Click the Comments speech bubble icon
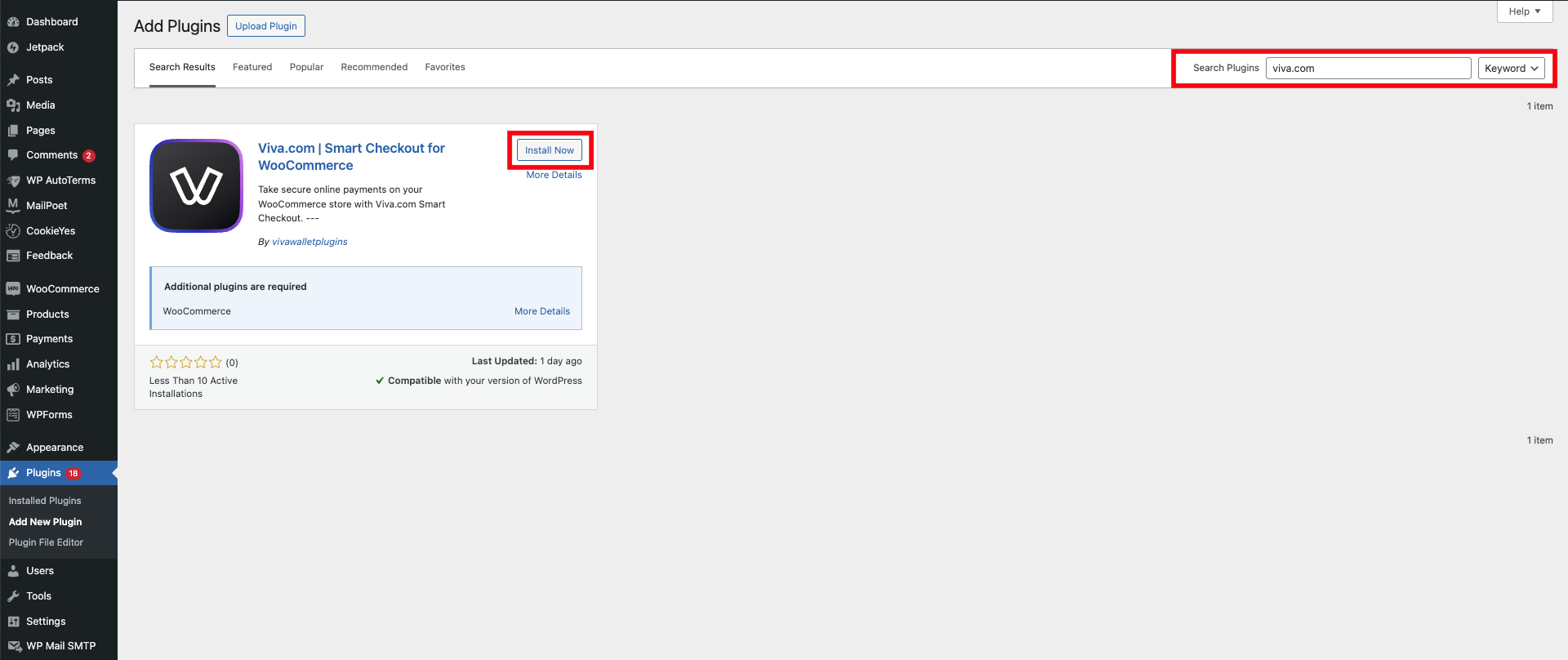Image resolution: width=1568 pixels, height=660 pixels. 13,155
